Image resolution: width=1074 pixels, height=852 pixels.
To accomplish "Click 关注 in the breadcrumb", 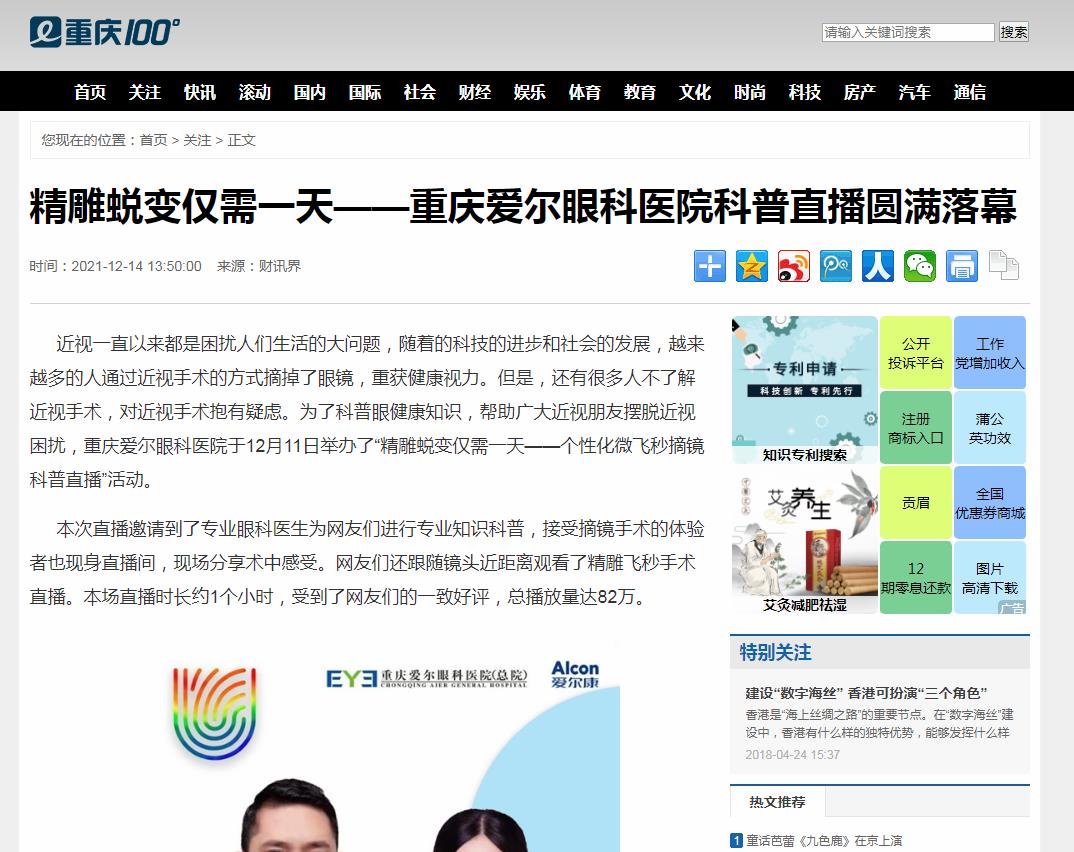I will pos(197,140).
